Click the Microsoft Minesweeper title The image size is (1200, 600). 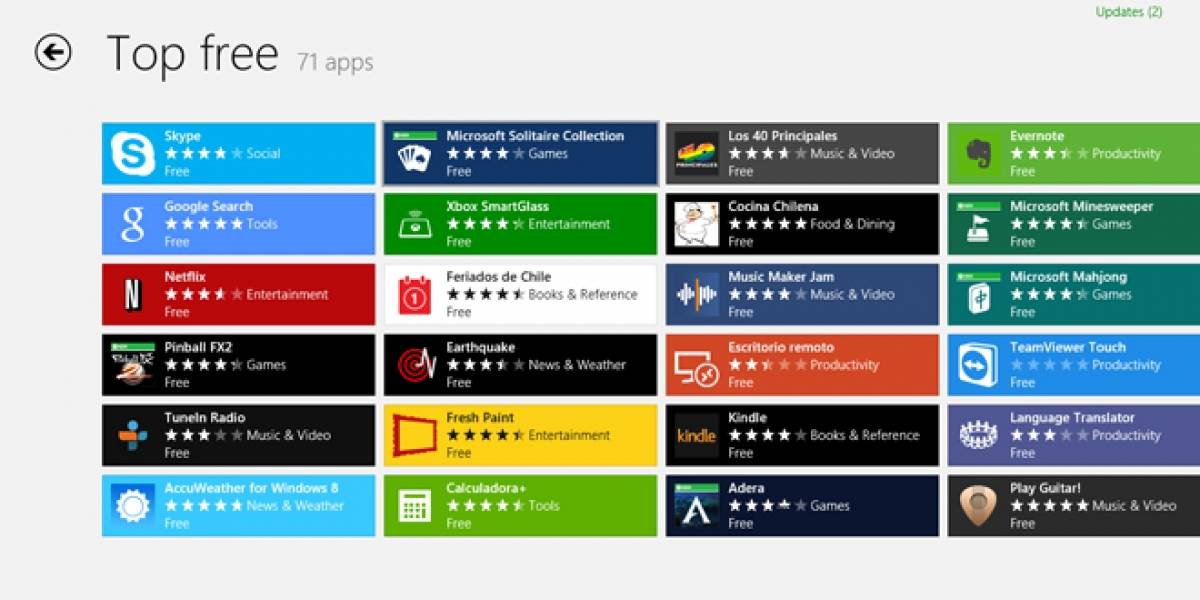click(x=1081, y=206)
